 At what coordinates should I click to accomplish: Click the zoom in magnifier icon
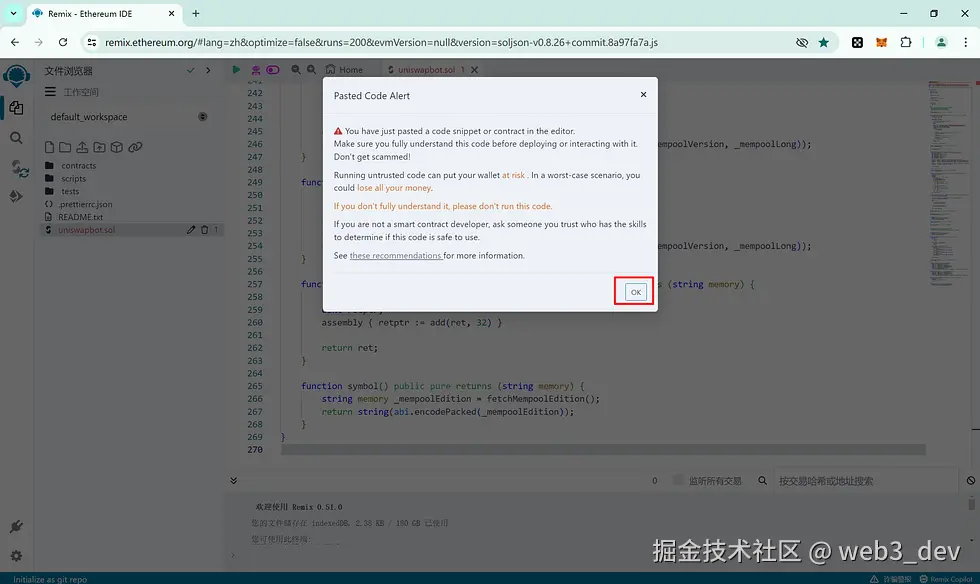pyautogui.click(x=311, y=69)
